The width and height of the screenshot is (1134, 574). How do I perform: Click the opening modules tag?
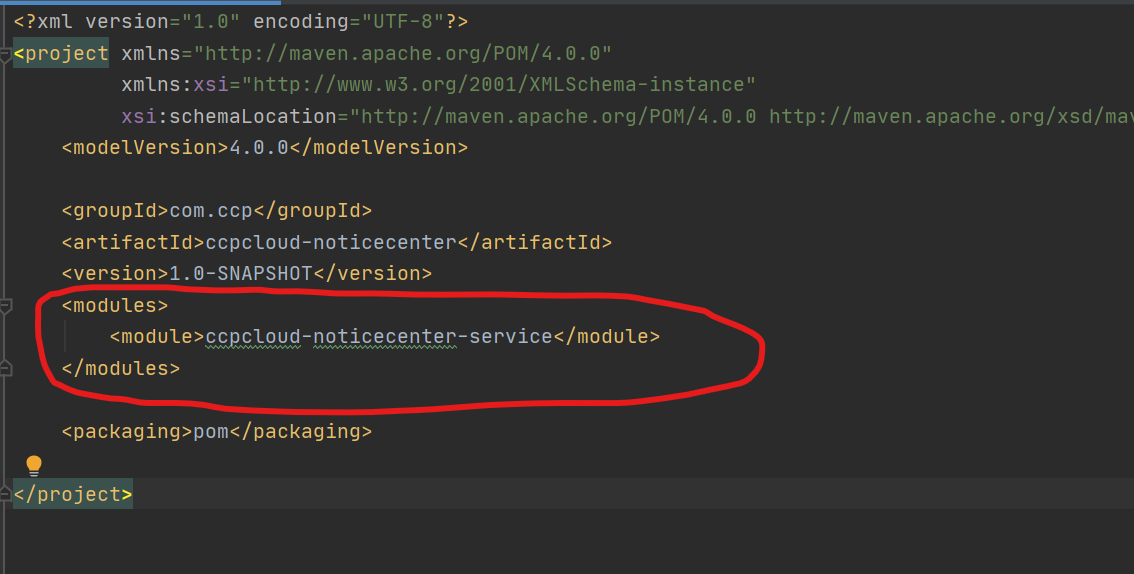coord(115,305)
